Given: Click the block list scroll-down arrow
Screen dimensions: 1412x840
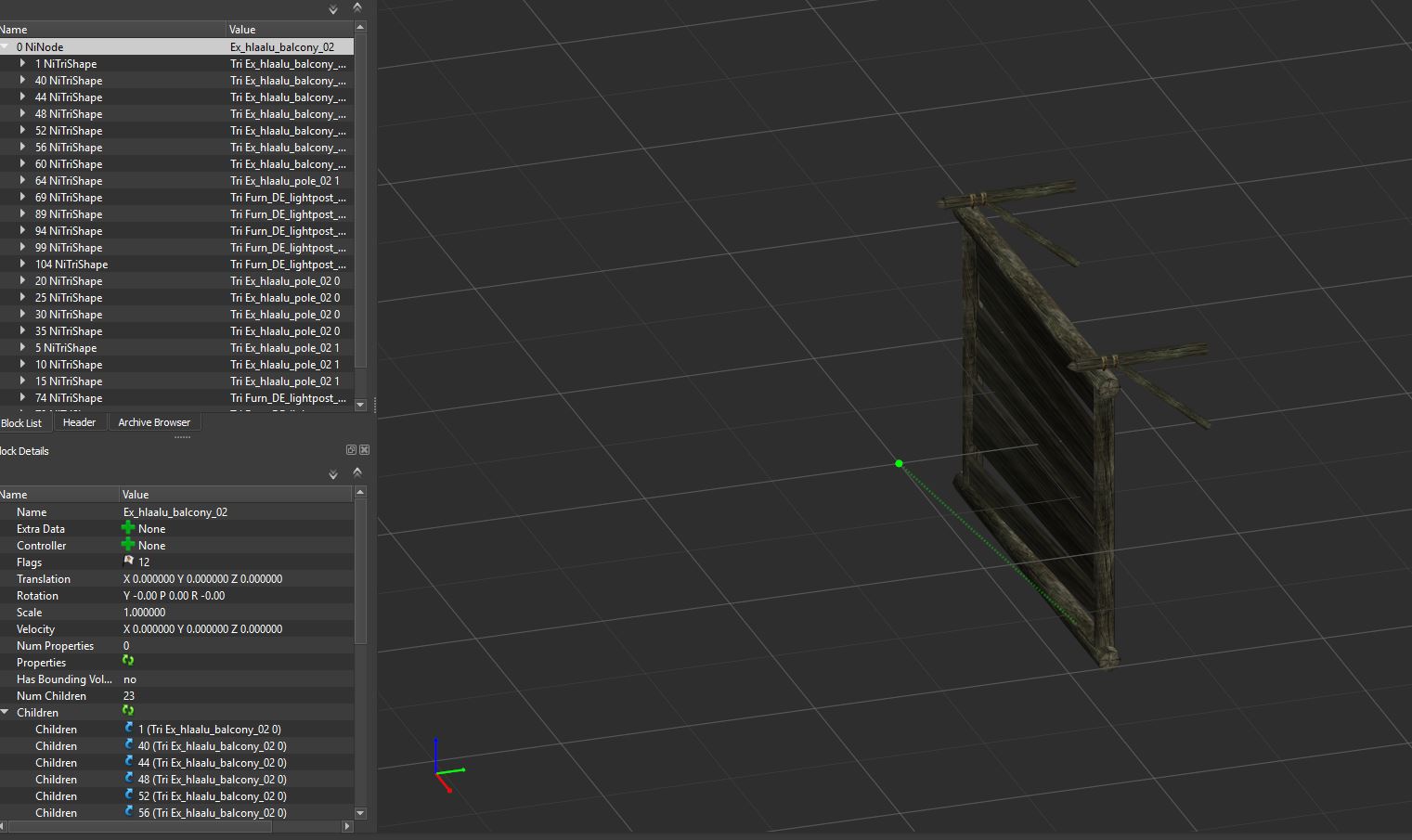Looking at the screenshot, I should click(360, 405).
